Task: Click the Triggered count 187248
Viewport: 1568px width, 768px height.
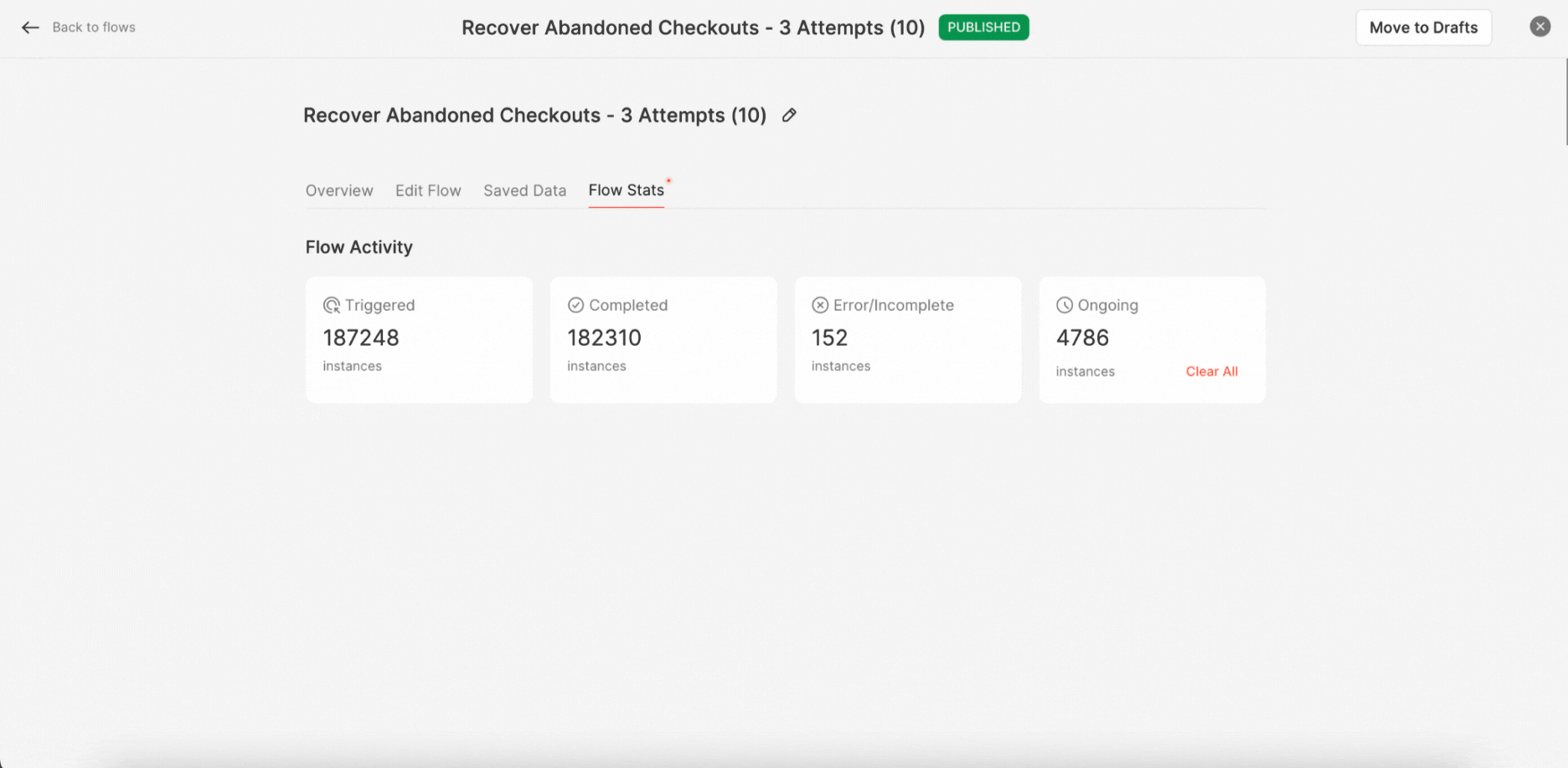Action: pyautogui.click(x=361, y=338)
